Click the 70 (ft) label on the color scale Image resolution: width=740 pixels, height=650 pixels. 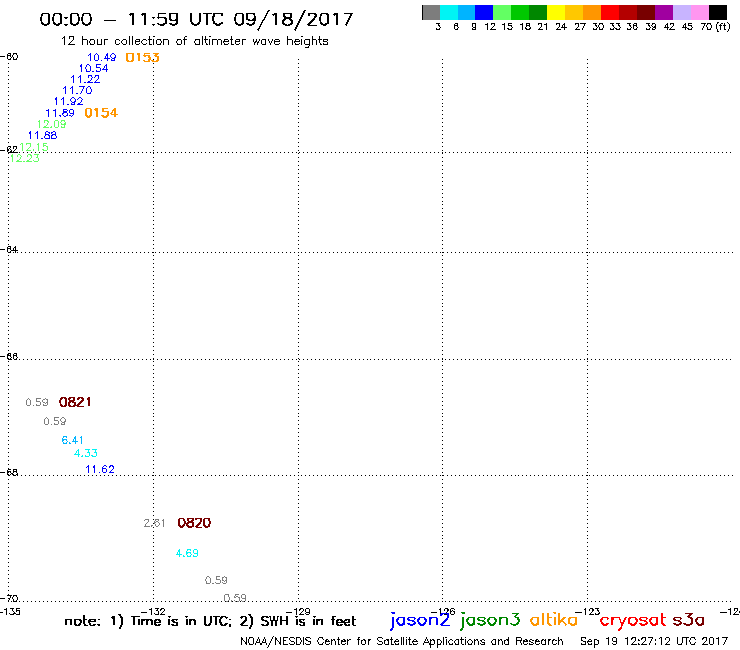[x=715, y=27]
